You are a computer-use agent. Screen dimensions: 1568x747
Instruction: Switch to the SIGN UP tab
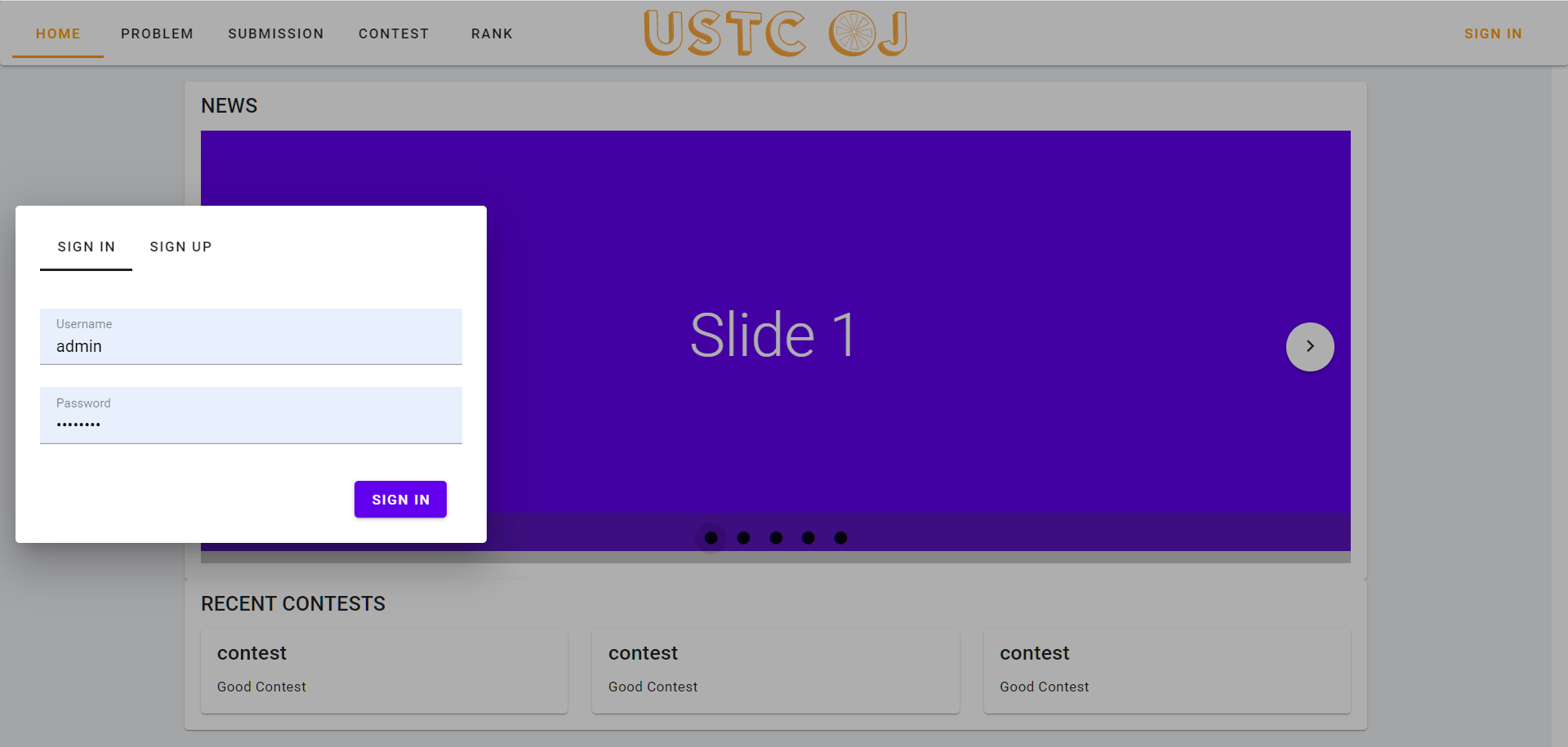(x=180, y=247)
